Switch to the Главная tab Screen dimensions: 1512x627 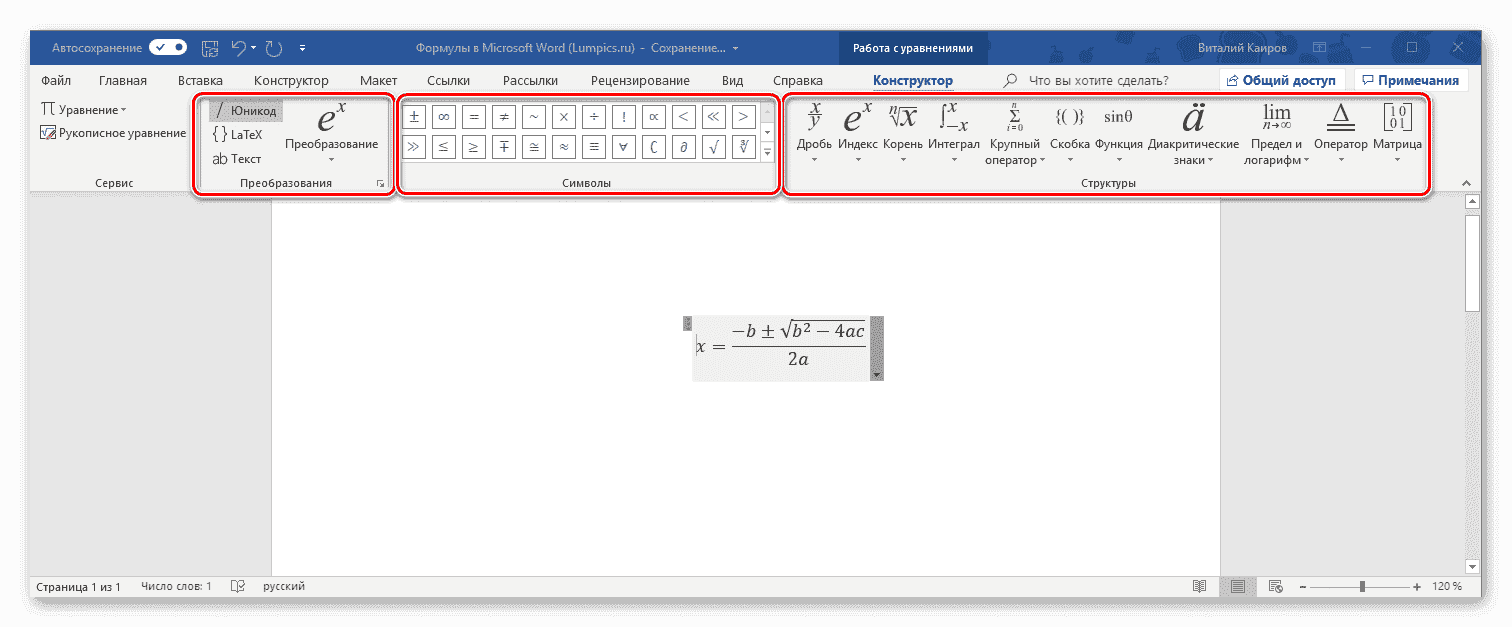[123, 80]
